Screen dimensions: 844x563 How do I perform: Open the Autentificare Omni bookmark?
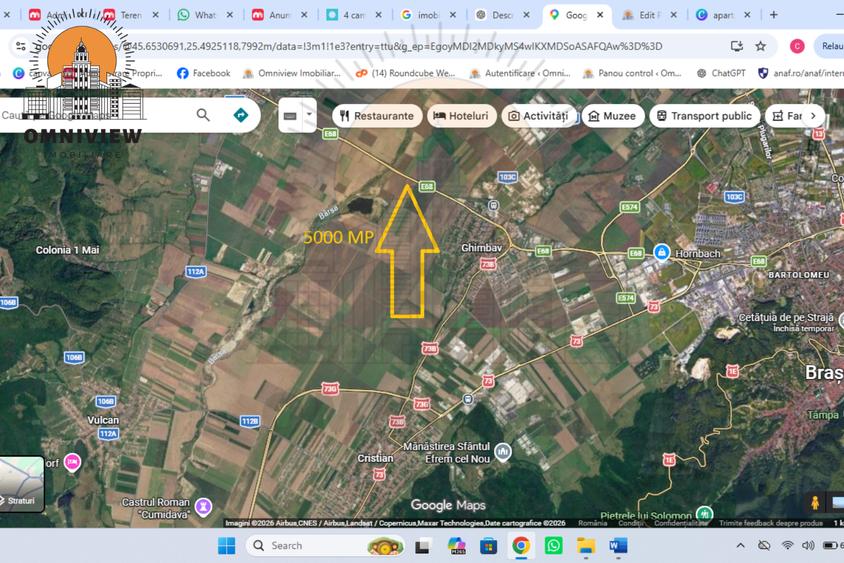(x=520, y=73)
